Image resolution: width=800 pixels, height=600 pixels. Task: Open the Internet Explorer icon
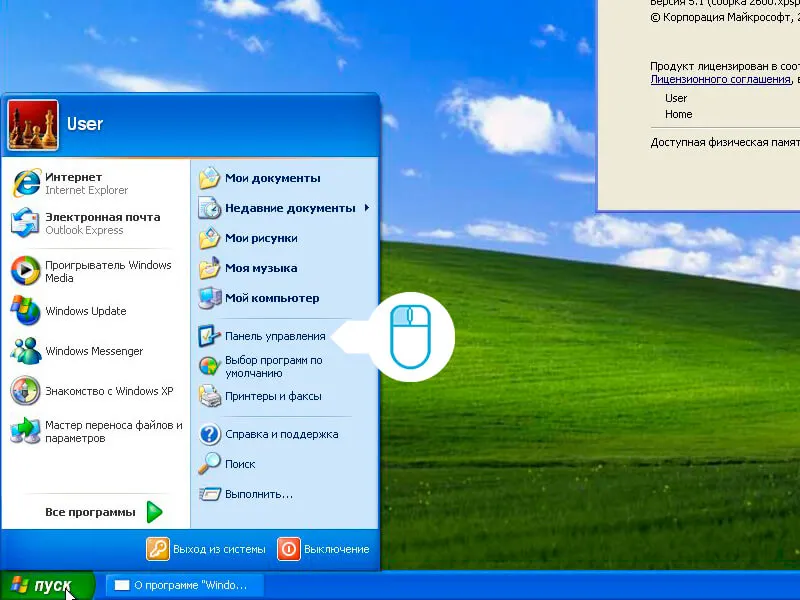click(27, 183)
